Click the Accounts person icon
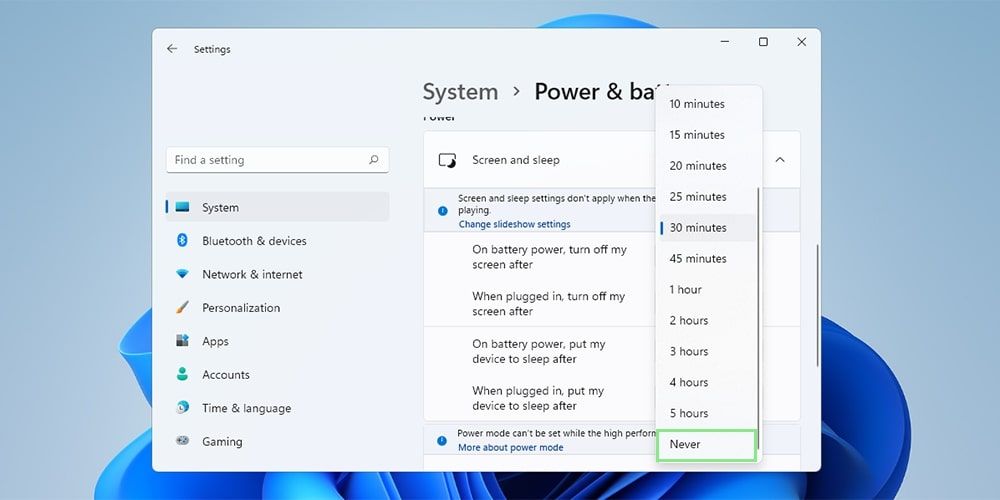 tap(182, 374)
